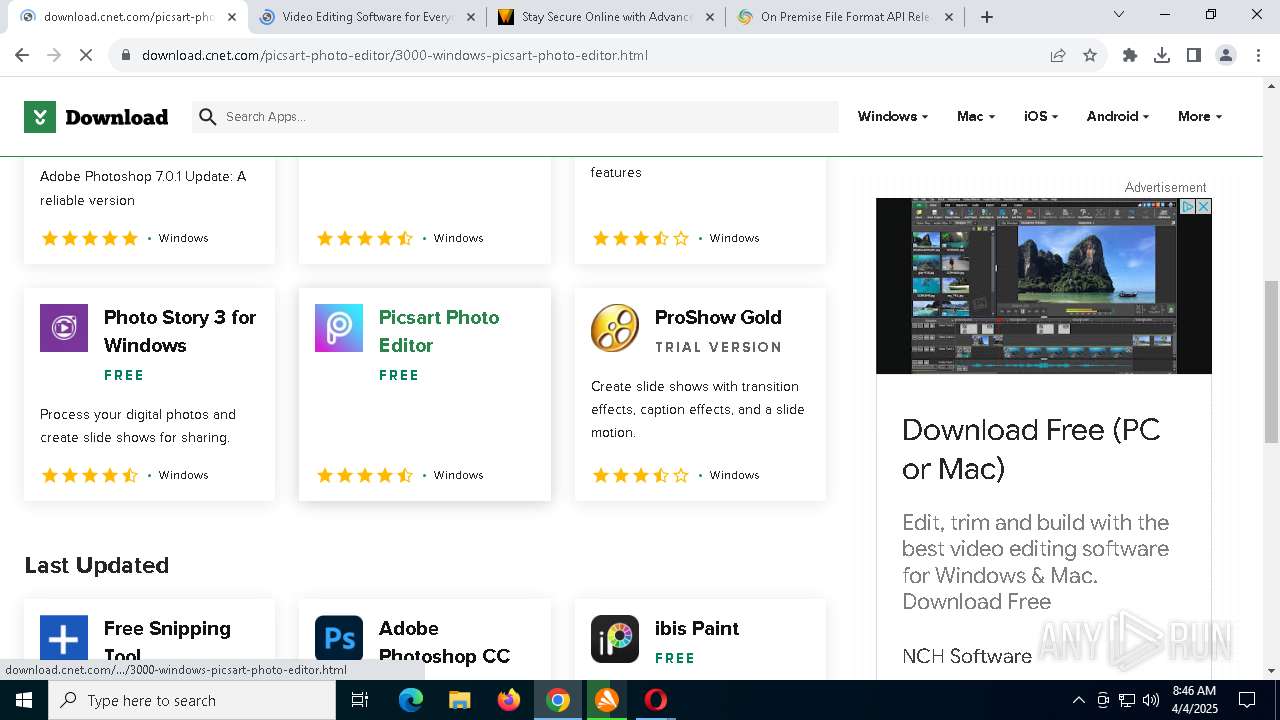
Task: Open the Download Free PC or Mac ad headline
Action: pyautogui.click(x=1031, y=449)
